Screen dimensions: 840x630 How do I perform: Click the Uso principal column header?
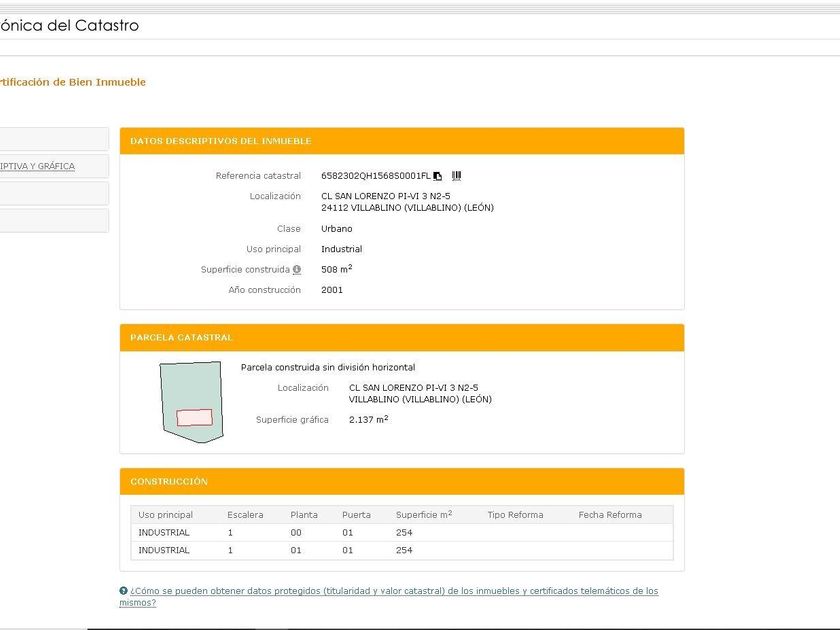[166, 515]
